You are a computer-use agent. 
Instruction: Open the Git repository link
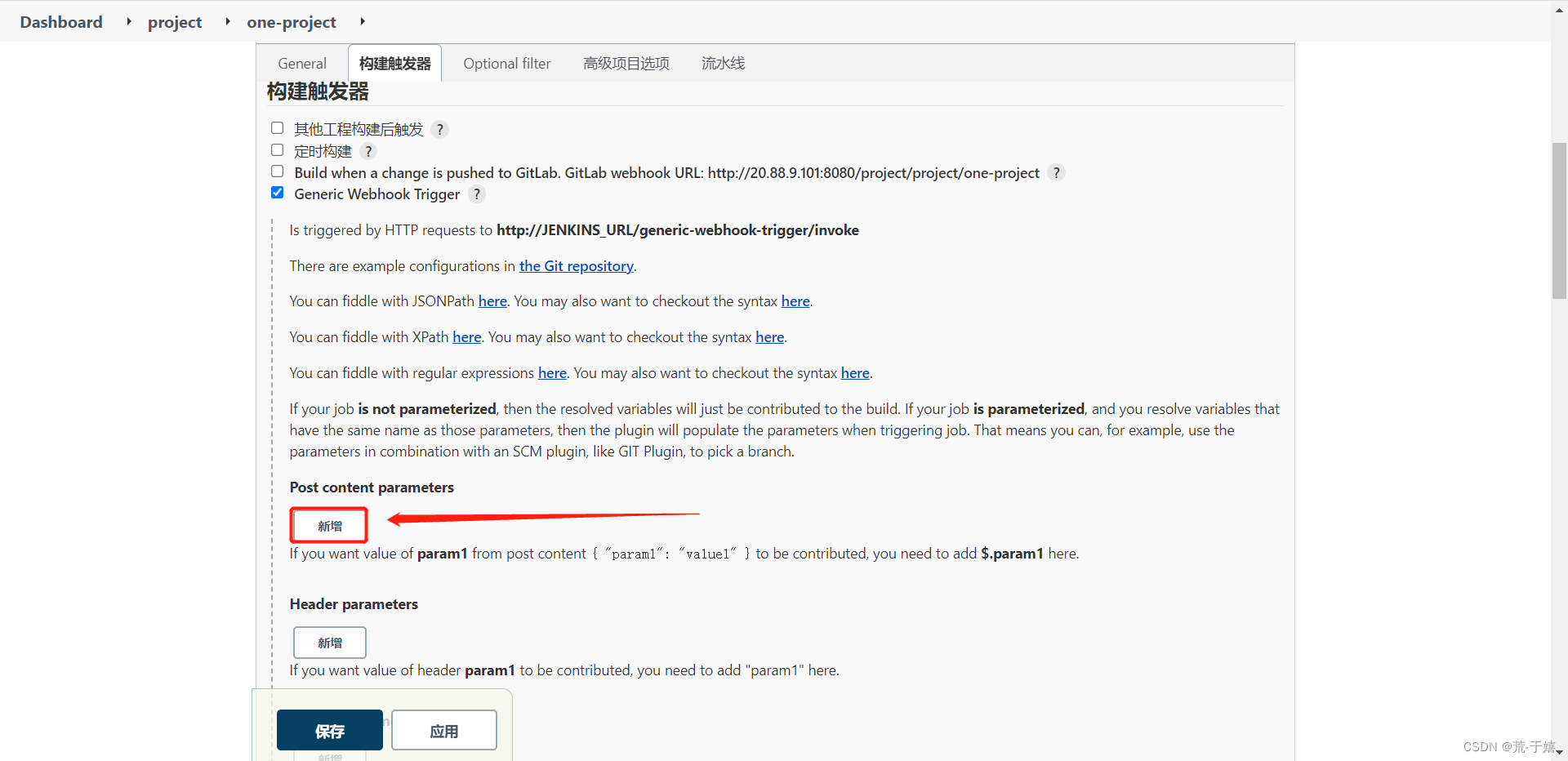click(x=577, y=266)
